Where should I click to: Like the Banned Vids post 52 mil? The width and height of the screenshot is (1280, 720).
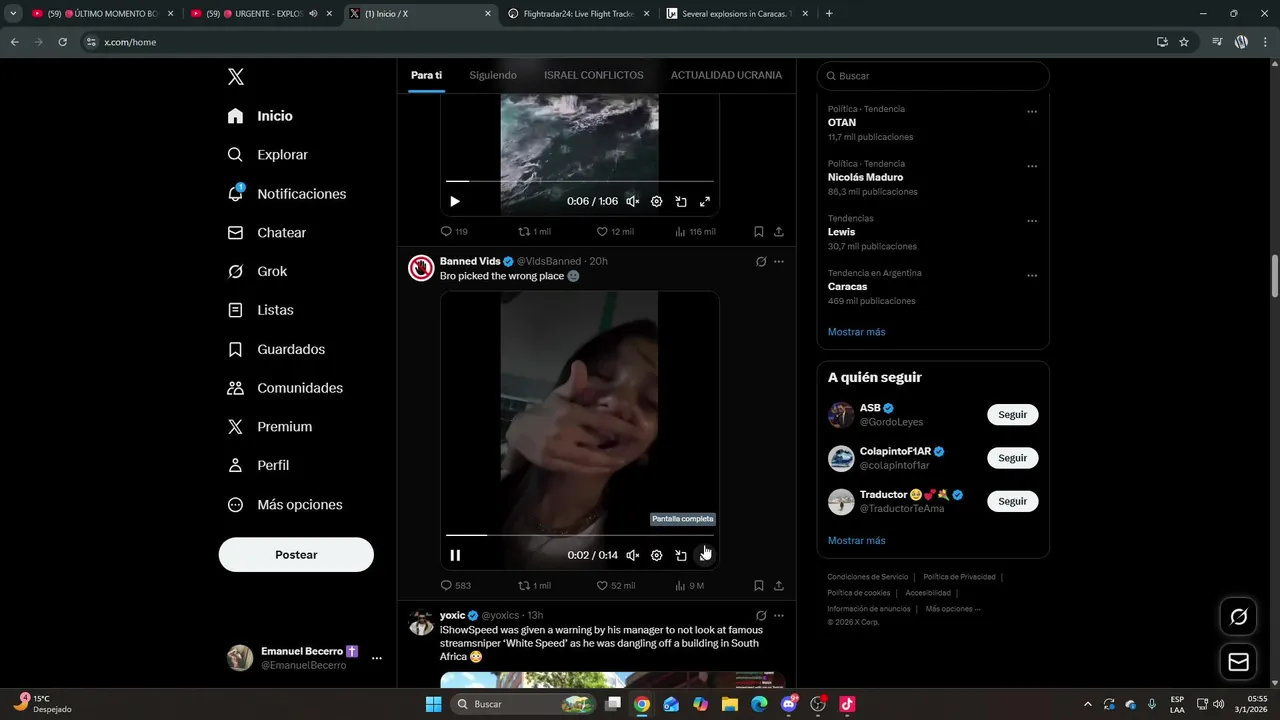(x=616, y=585)
